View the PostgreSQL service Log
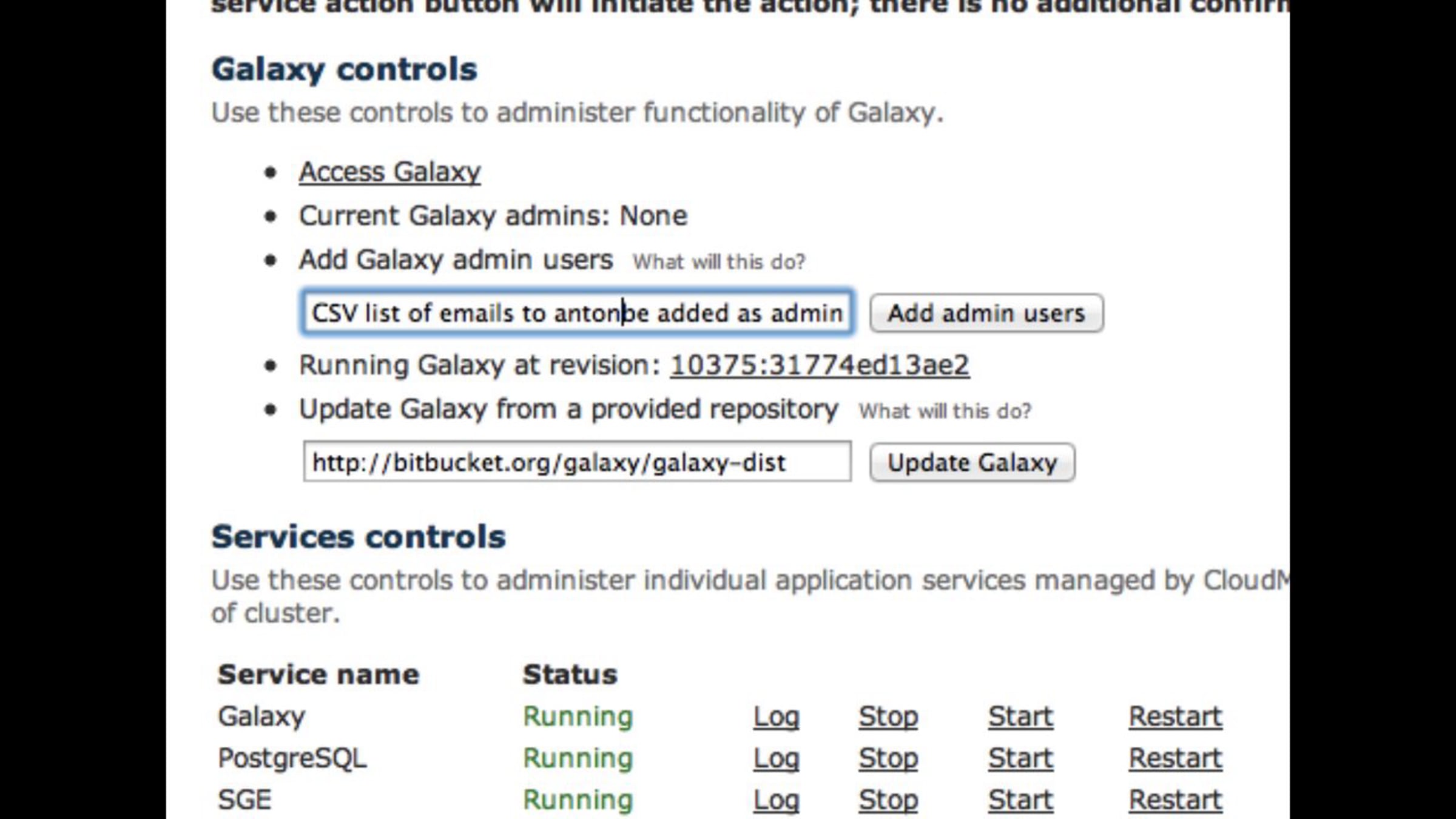This screenshot has height=819, width=1456. (x=776, y=758)
